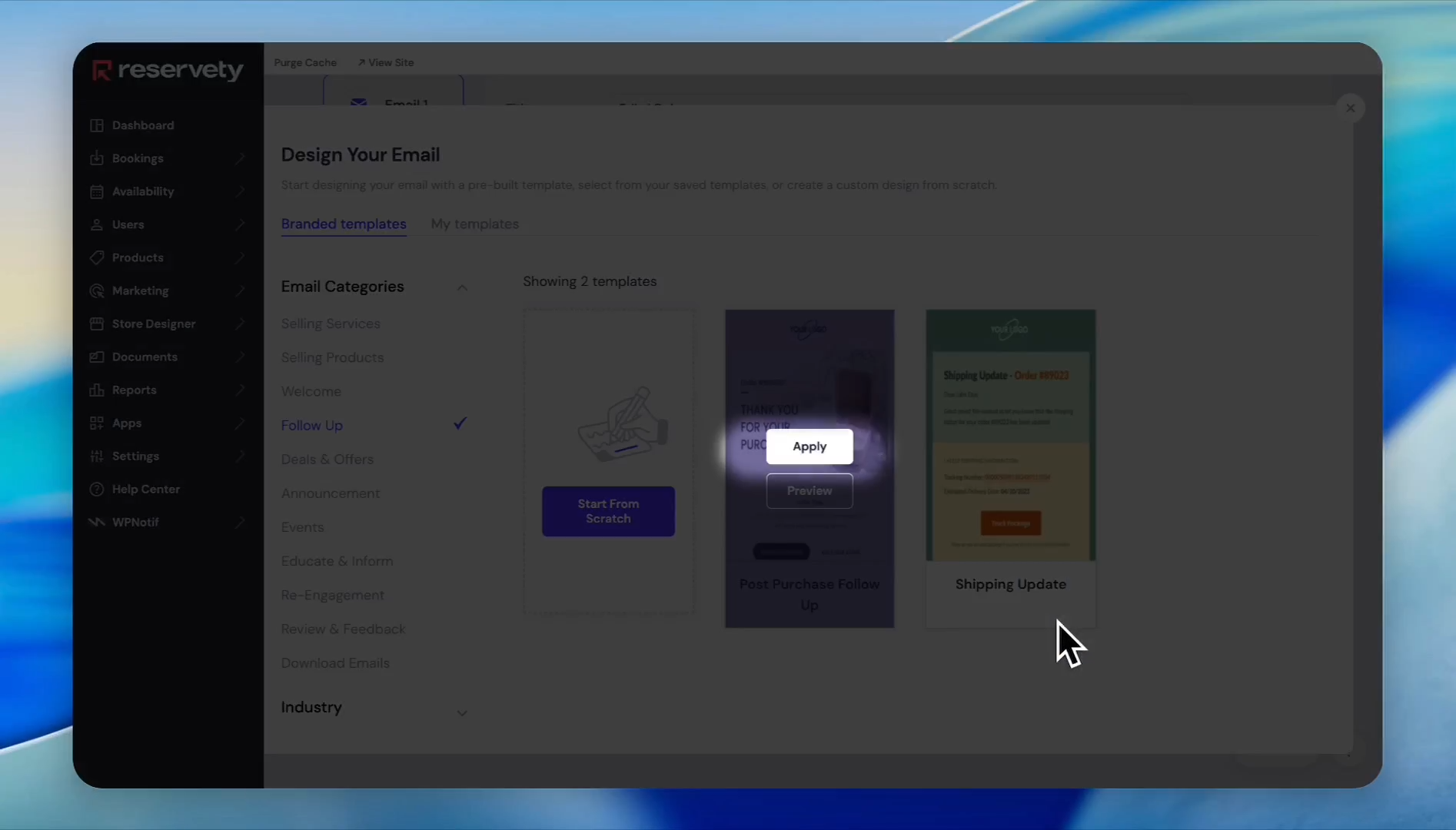The image size is (1456, 830).
Task: Click the Products tag icon
Action: click(x=97, y=257)
